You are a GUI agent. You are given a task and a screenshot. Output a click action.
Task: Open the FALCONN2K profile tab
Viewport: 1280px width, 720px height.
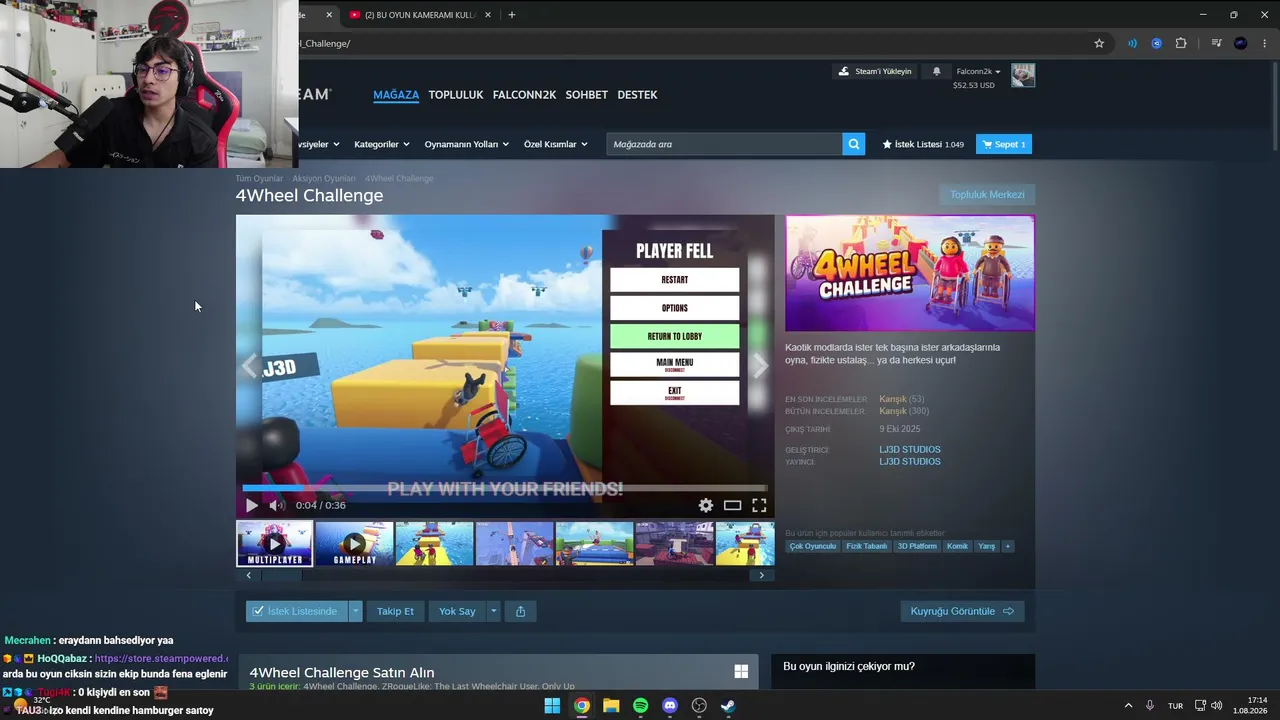[x=524, y=95]
